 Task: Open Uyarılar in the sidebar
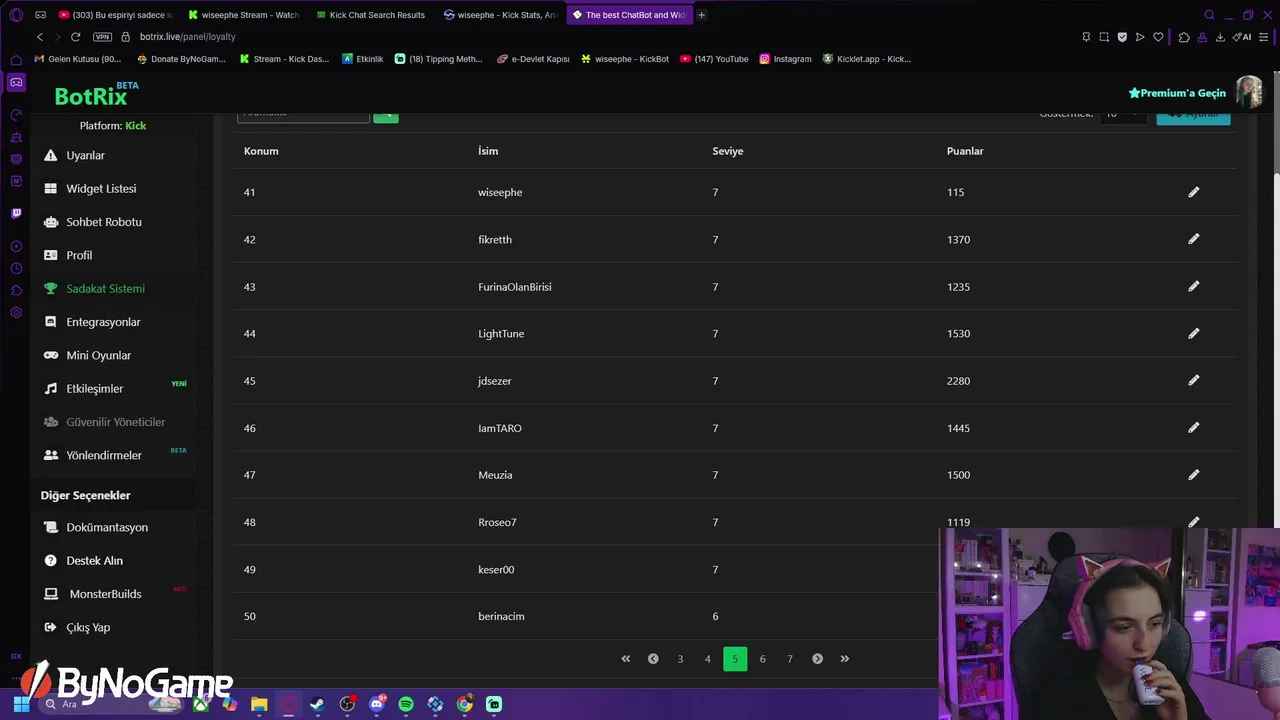(x=85, y=155)
